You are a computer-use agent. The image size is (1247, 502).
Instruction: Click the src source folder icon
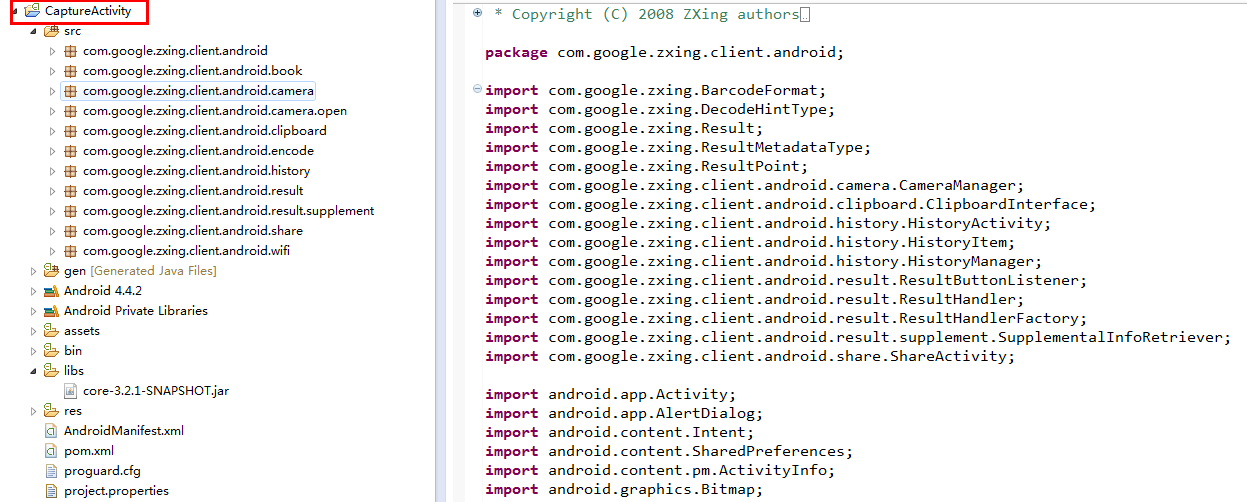[x=51, y=31]
